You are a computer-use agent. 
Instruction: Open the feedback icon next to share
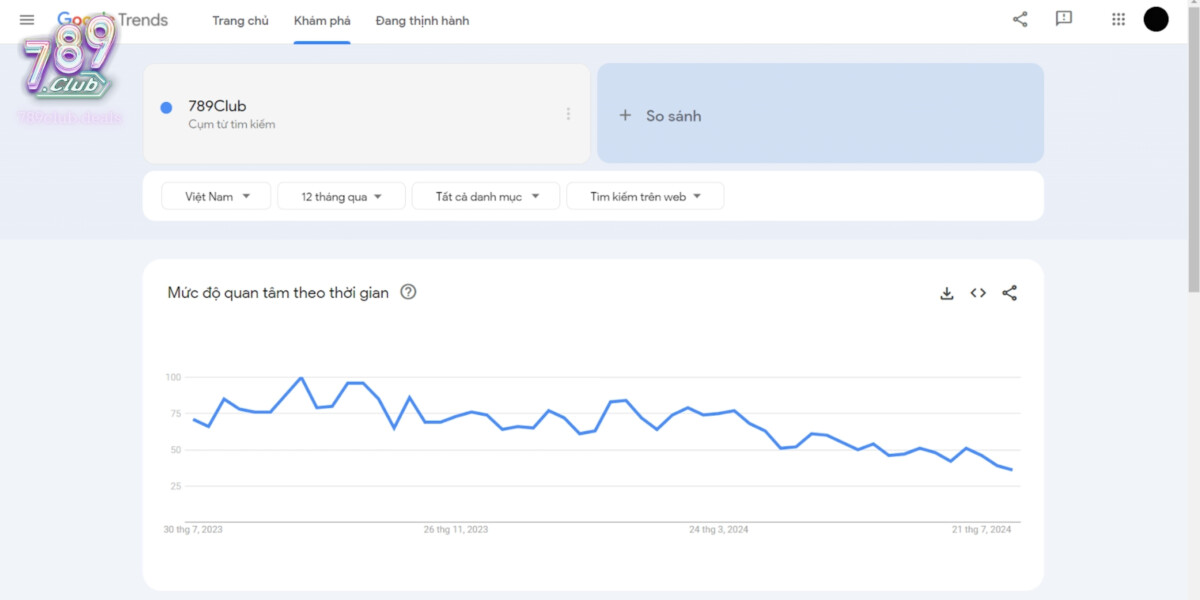coord(1064,19)
